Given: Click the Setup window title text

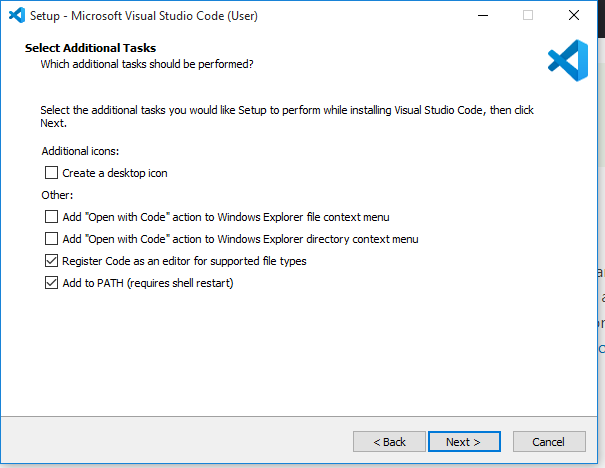Looking at the screenshot, I should (144, 16).
